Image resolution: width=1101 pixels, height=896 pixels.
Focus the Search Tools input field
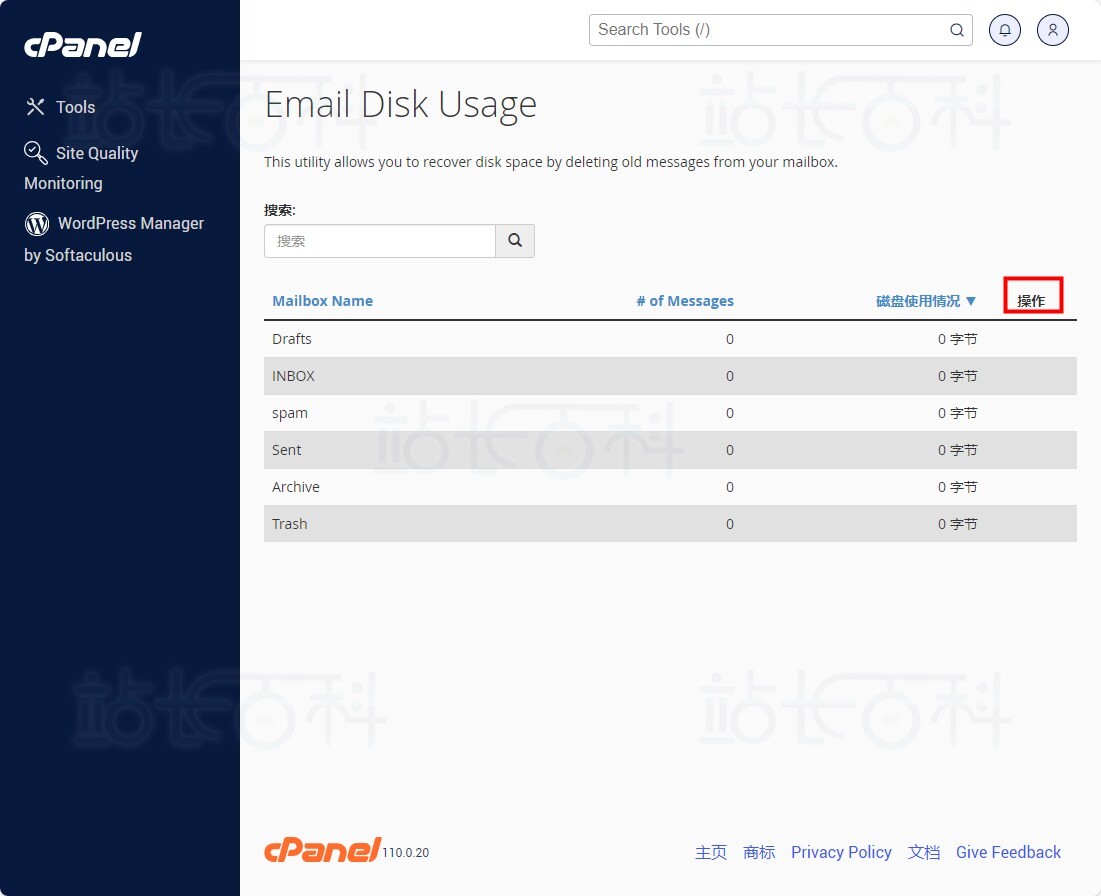pos(770,30)
